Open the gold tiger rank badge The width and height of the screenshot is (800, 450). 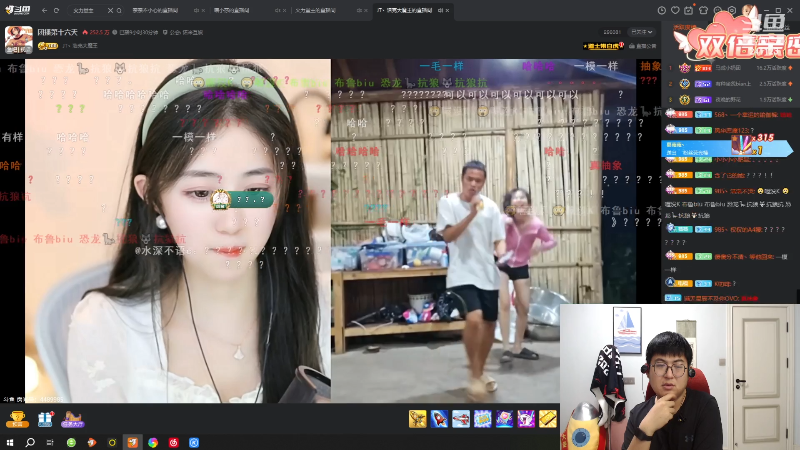[x=604, y=46]
